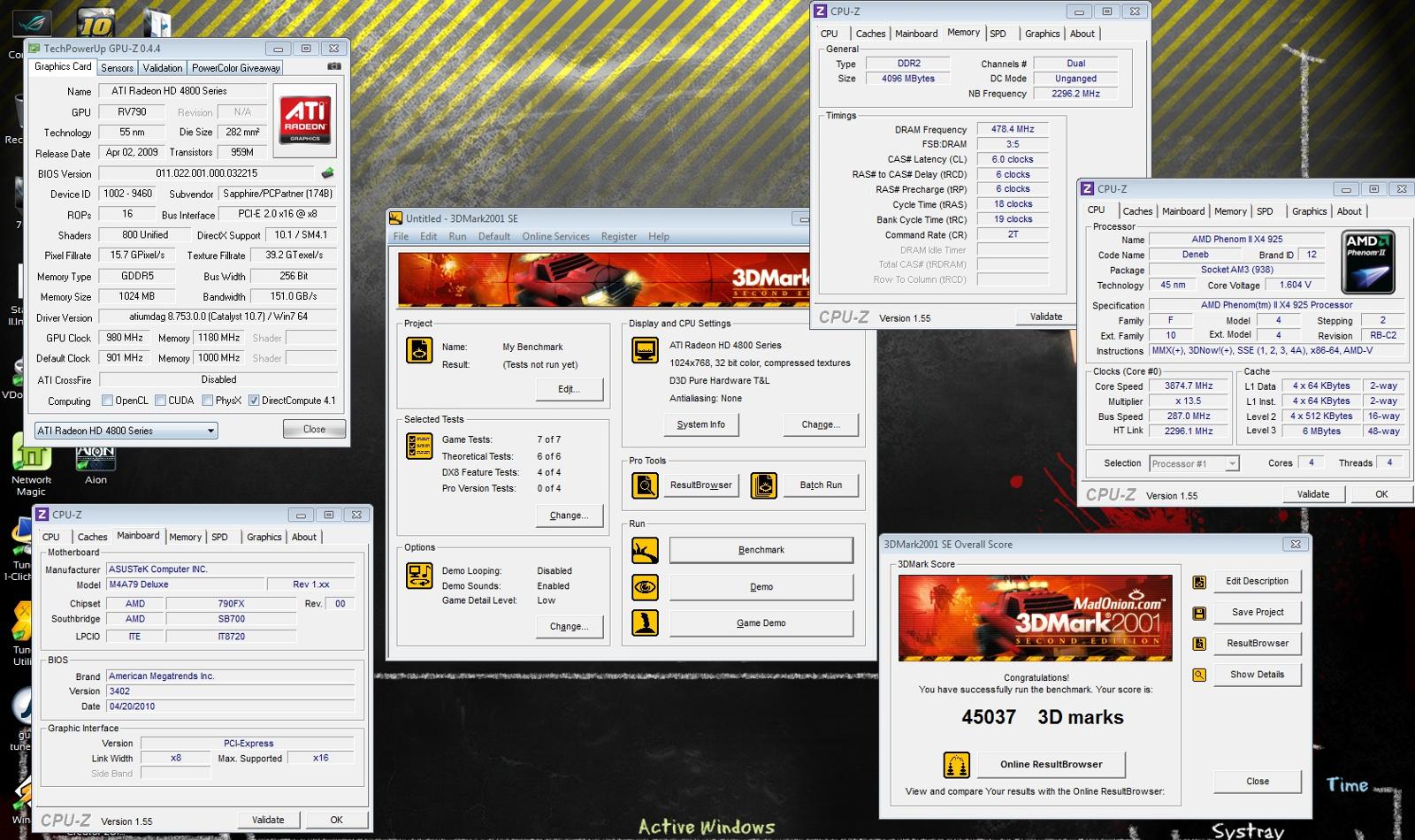Enable the CUDA checkbox in GPU-Z
The image size is (1415, 840).
[160, 401]
